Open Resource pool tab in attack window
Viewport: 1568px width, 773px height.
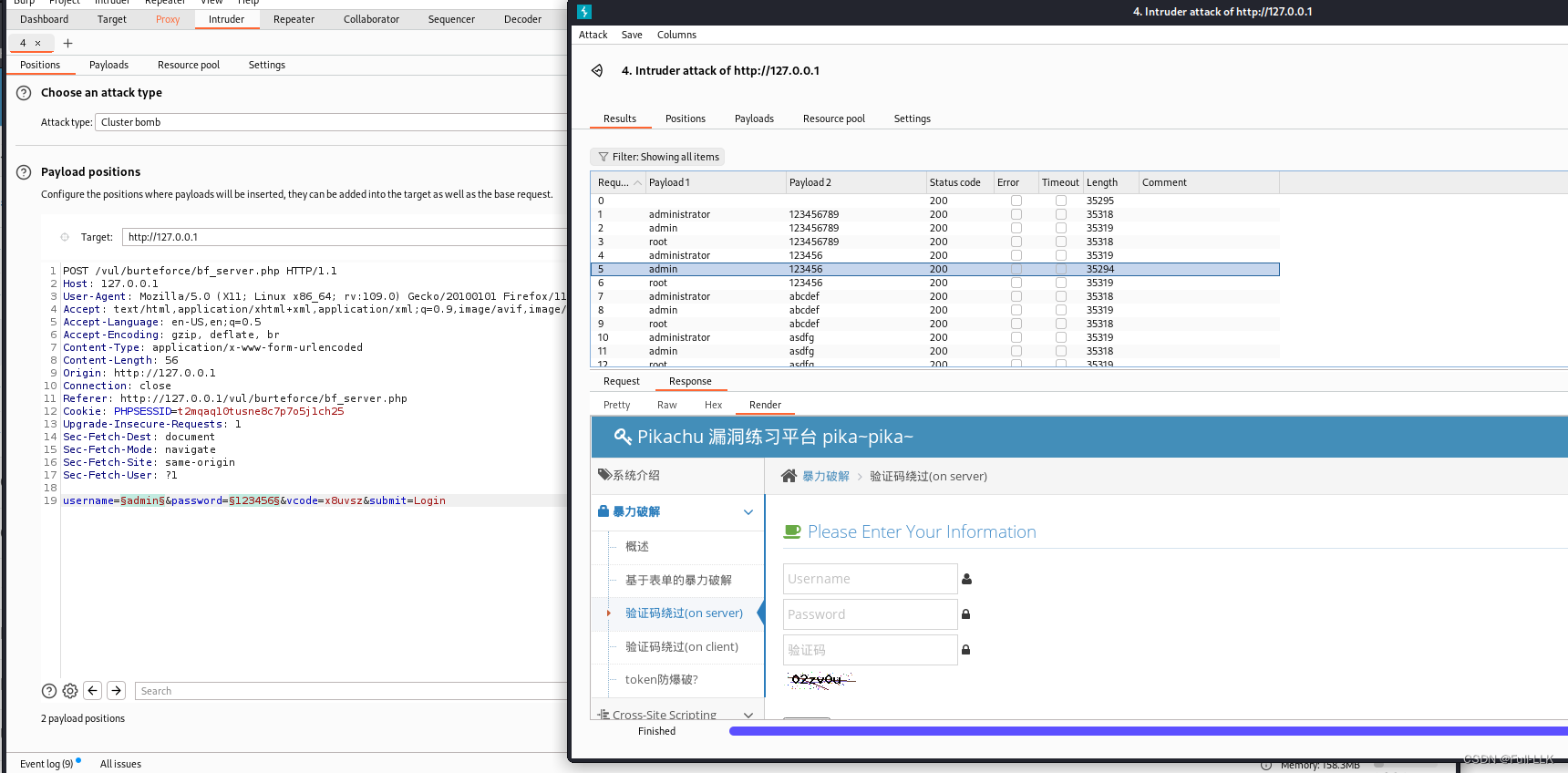(833, 119)
